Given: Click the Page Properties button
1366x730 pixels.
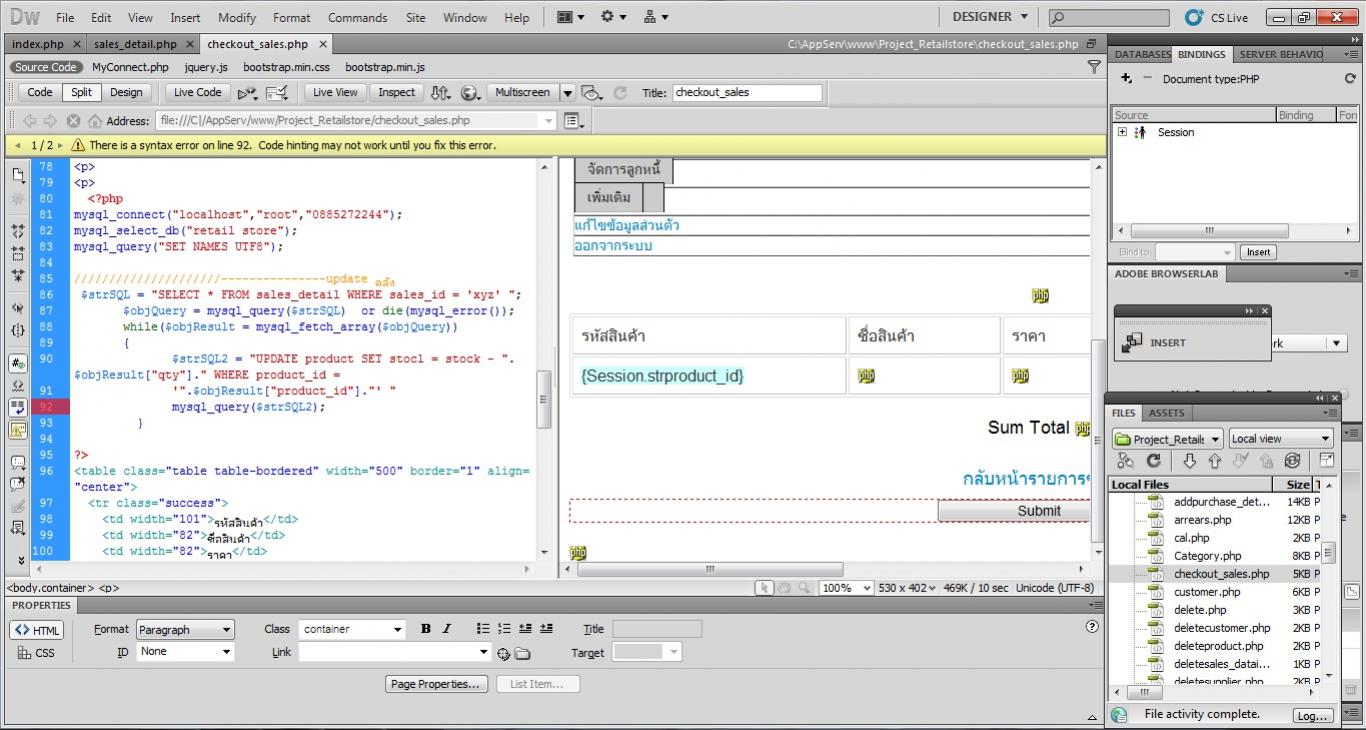Looking at the screenshot, I should click(436, 684).
